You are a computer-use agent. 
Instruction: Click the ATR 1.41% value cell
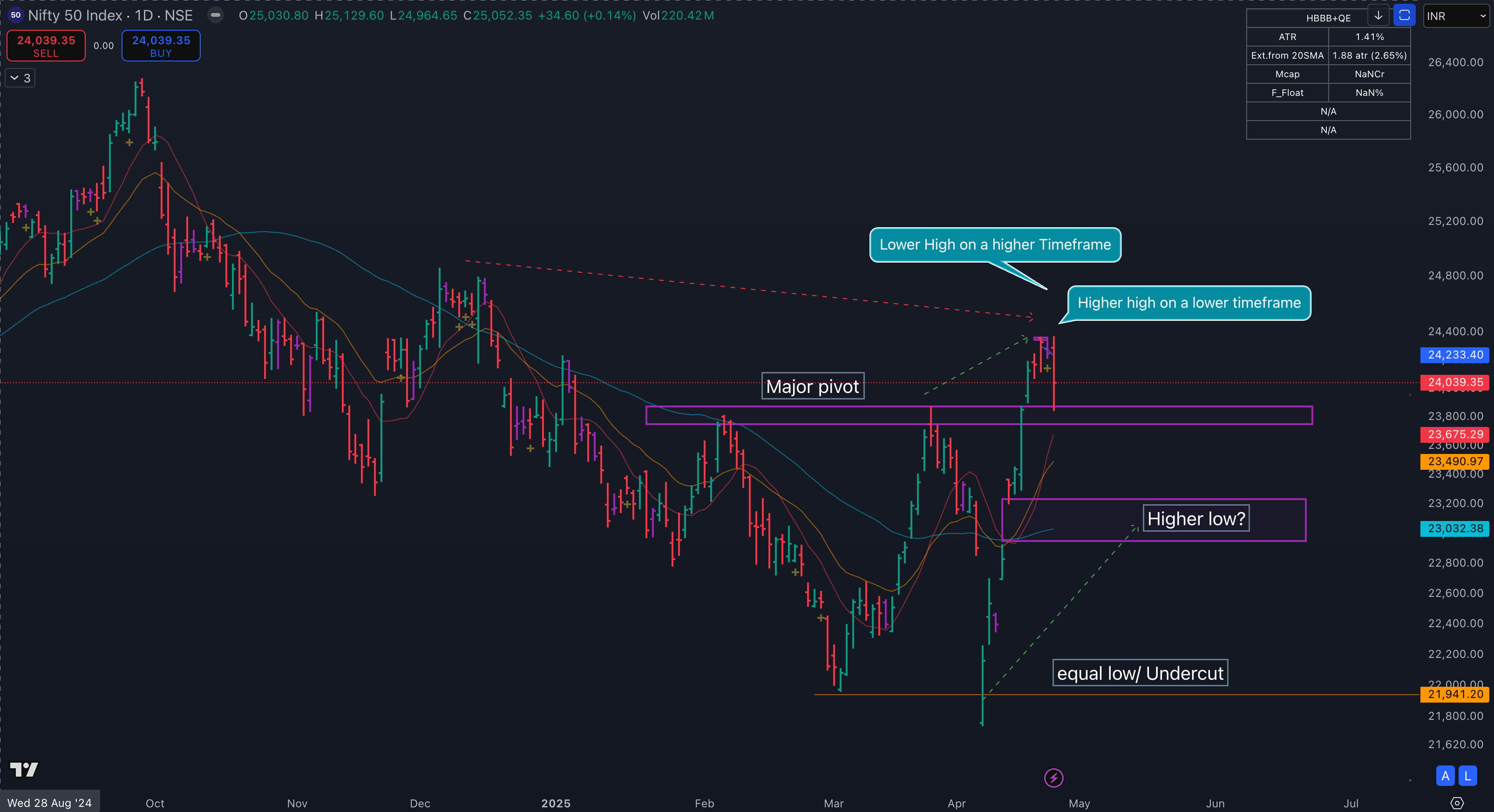pyautogui.click(x=1369, y=37)
